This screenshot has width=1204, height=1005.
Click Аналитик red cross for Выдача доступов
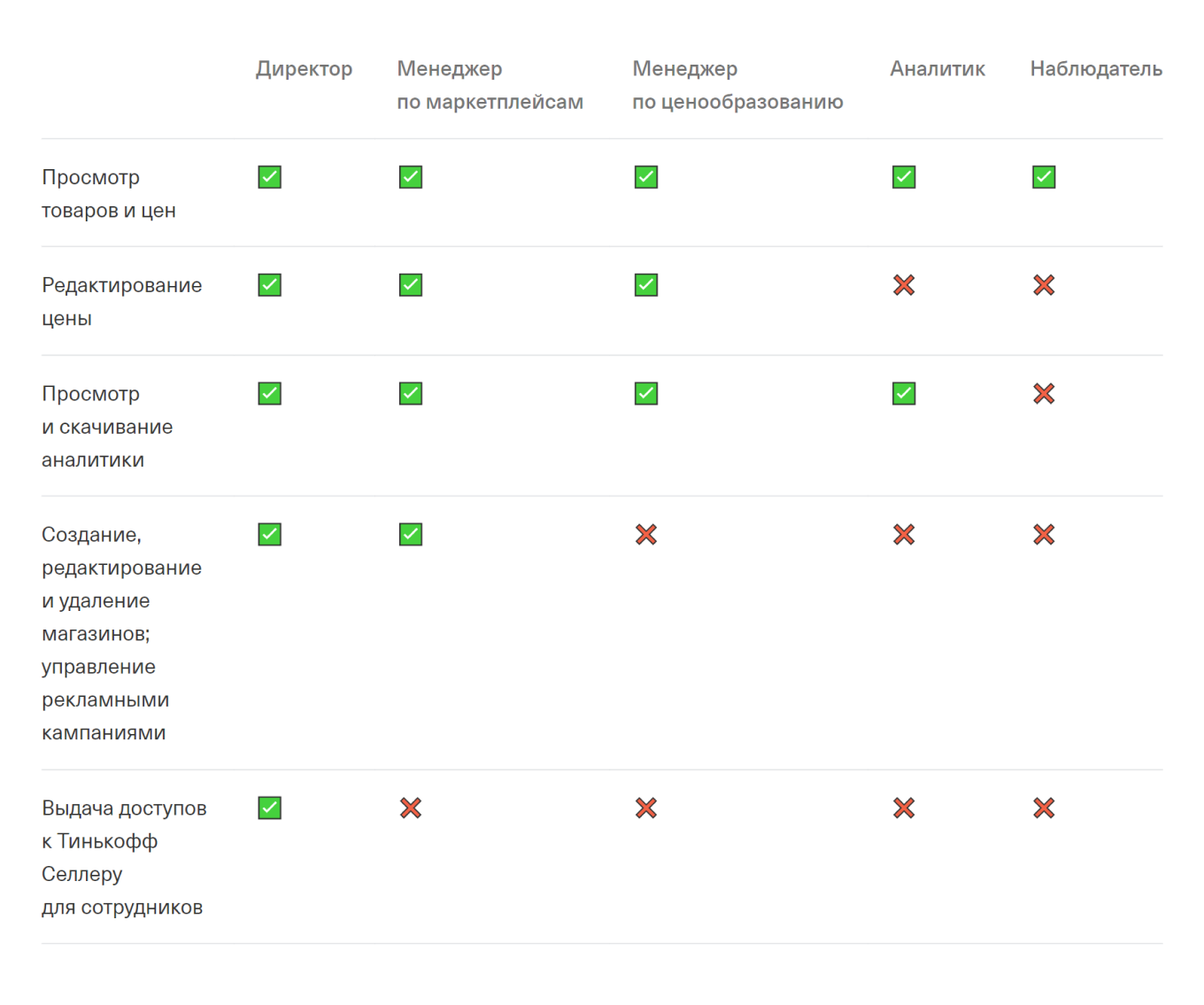coord(904,808)
